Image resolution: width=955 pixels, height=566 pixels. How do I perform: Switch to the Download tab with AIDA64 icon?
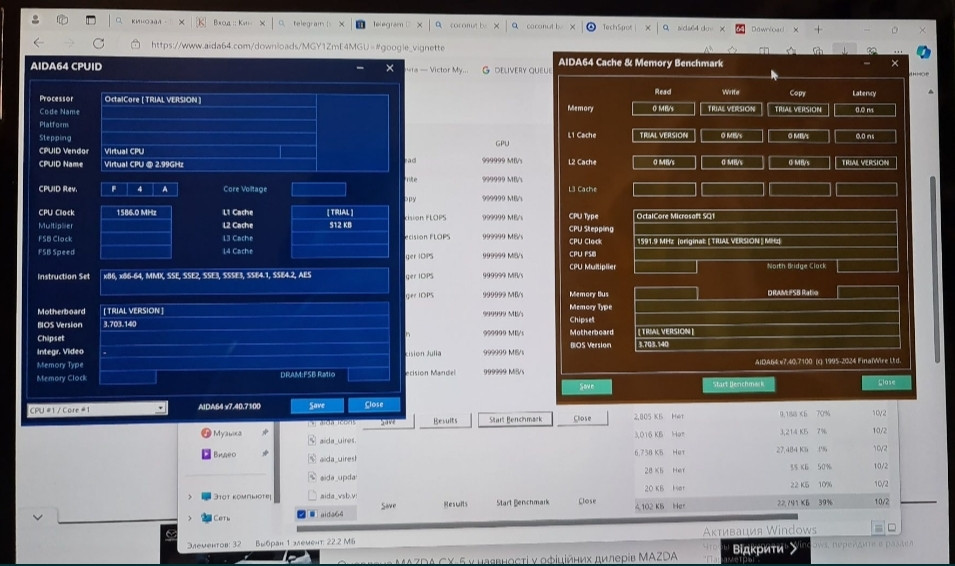tap(766, 29)
